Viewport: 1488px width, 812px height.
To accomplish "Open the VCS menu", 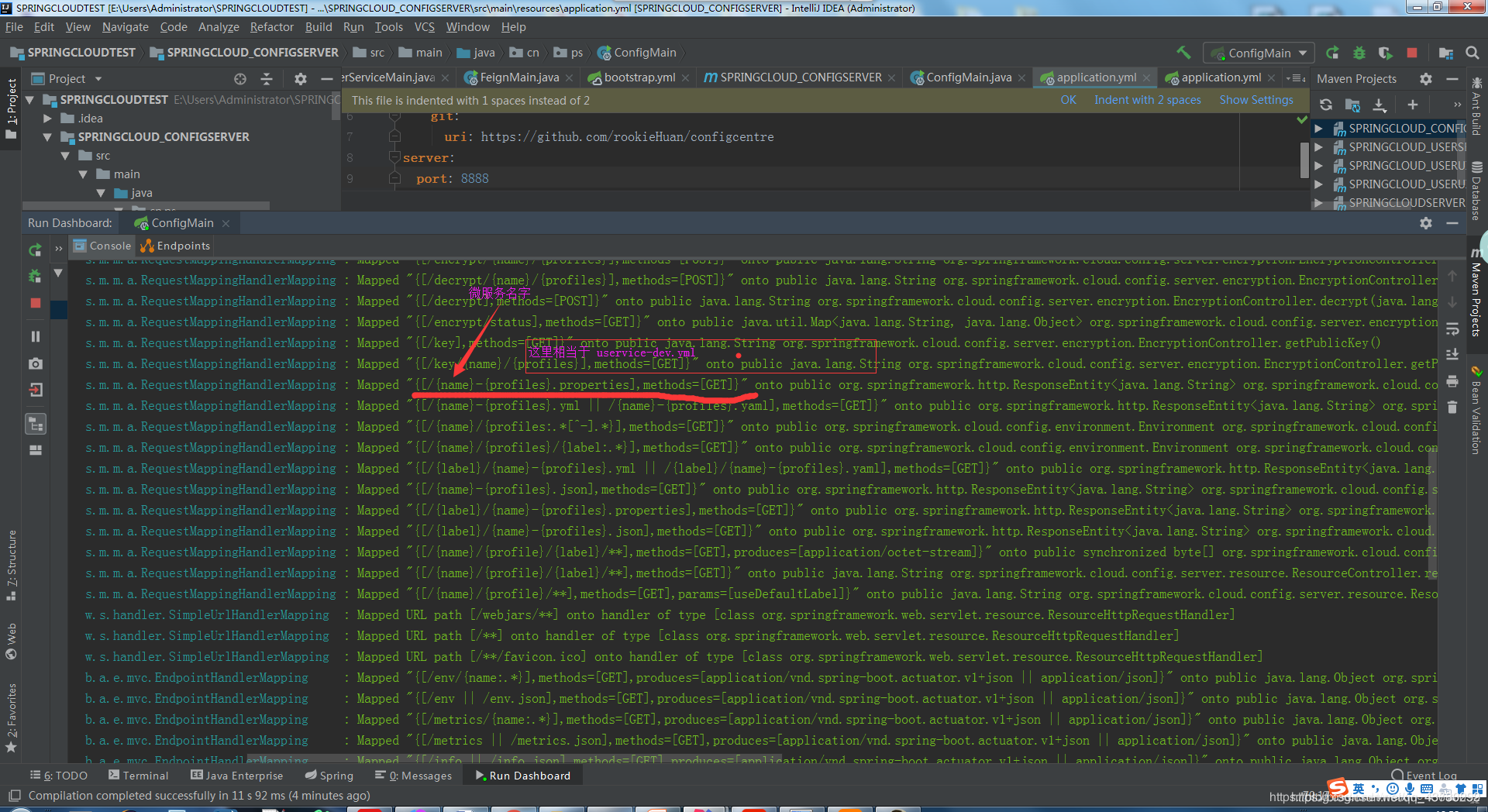I will (x=425, y=26).
